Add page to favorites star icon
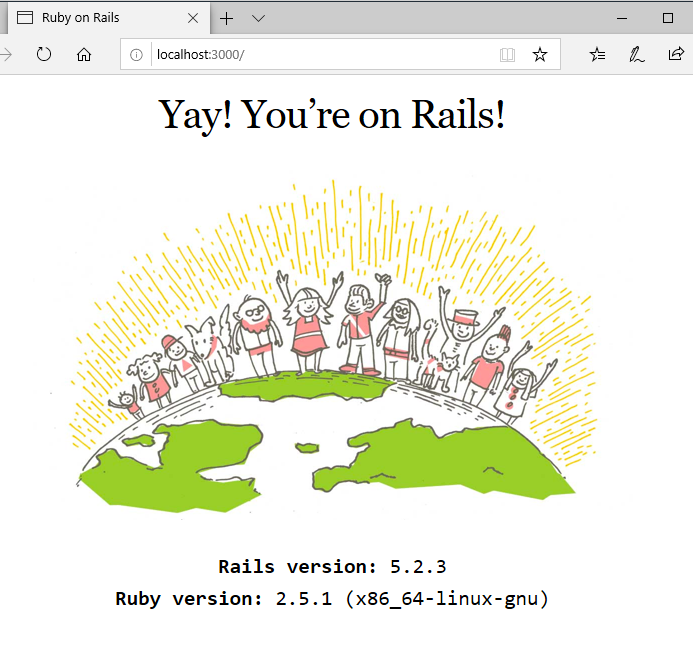The height and width of the screenshot is (651, 693). point(540,55)
